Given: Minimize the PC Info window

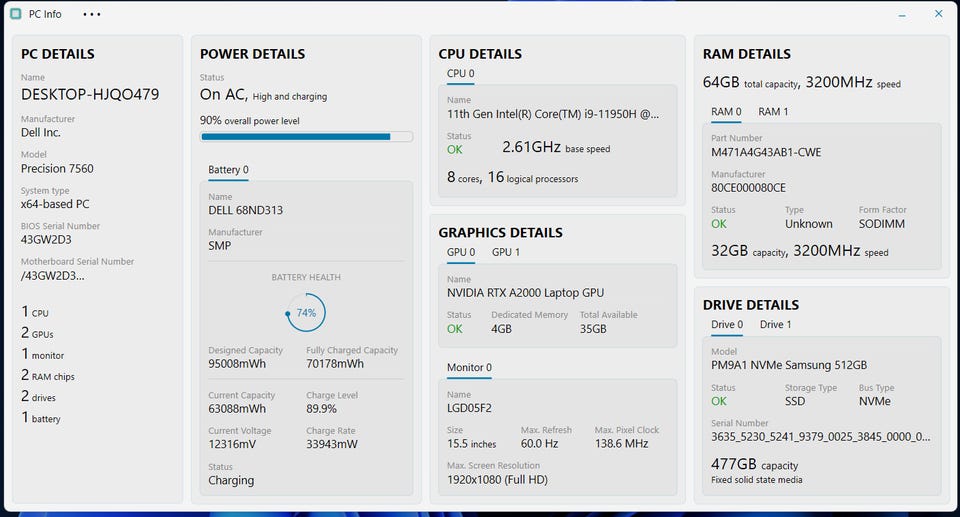Looking at the screenshot, I should [902, 15].
